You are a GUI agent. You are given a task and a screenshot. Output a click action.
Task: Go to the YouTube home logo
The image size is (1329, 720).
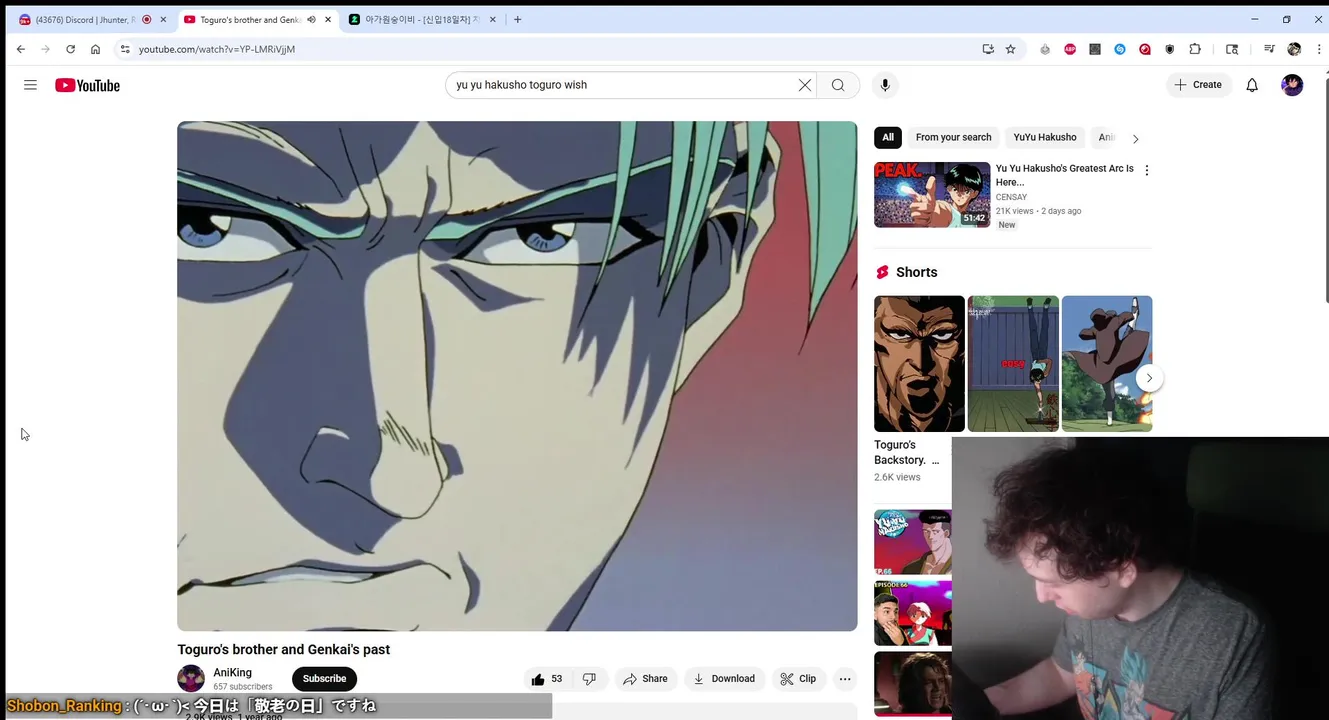[87, 85]
